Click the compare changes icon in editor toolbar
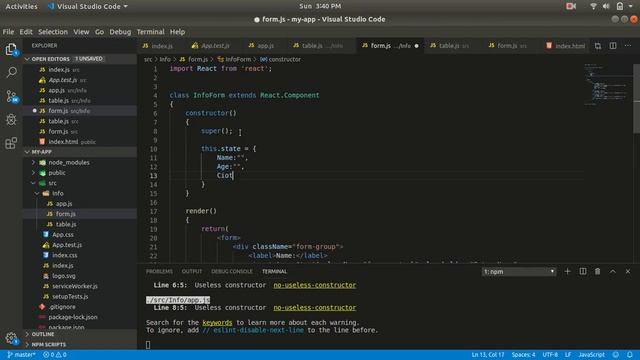 coord(598,46)
